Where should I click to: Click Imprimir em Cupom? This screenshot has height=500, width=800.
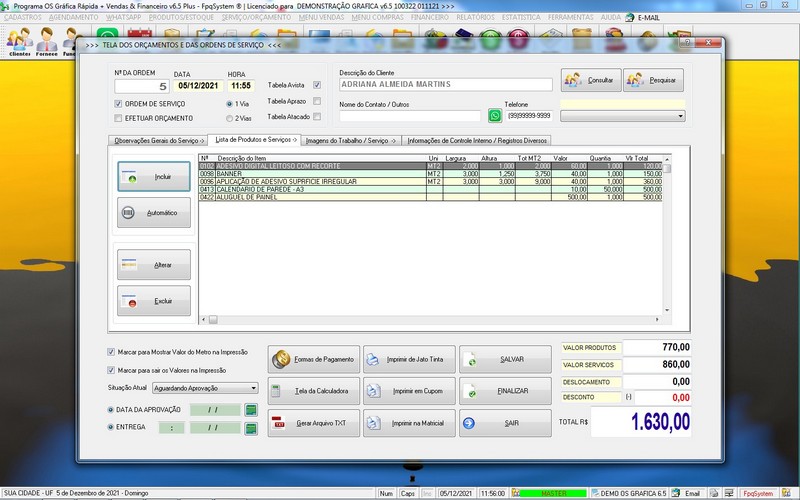(409, 391)
